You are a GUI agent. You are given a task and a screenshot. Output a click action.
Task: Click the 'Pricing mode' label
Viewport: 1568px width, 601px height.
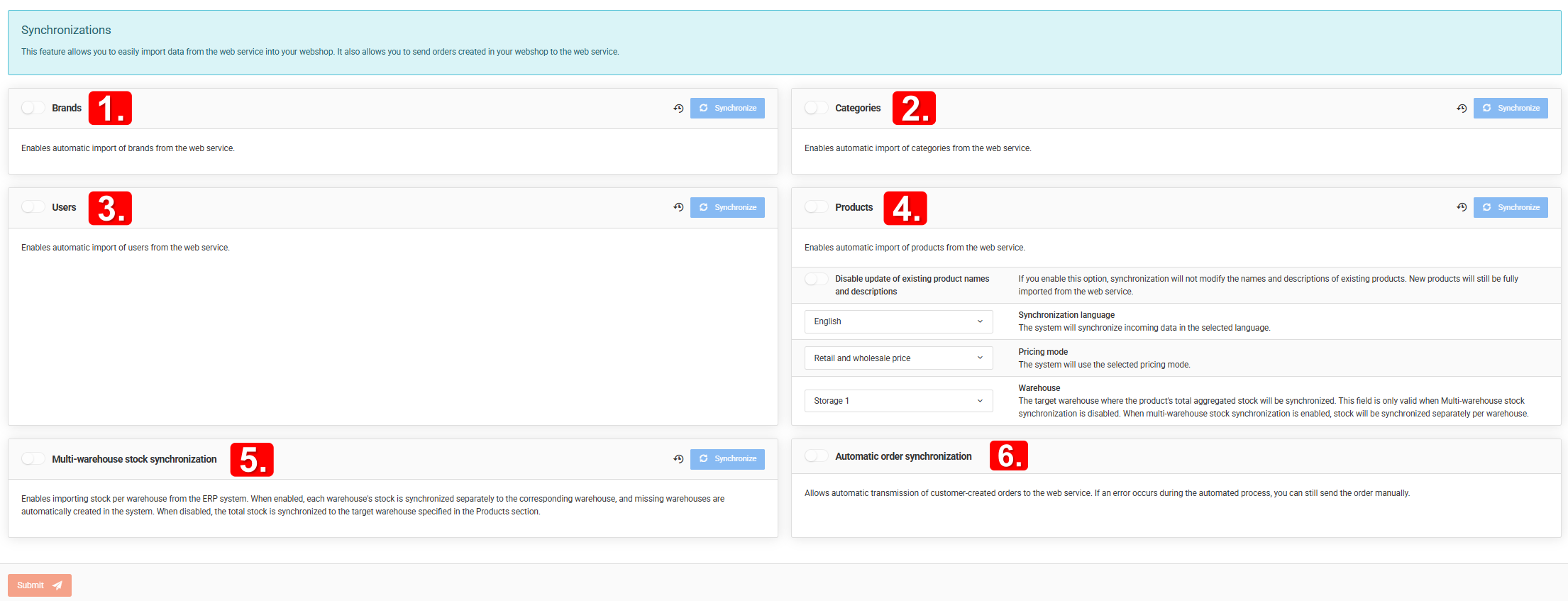pyautogui.click(x=1043, y=352)
